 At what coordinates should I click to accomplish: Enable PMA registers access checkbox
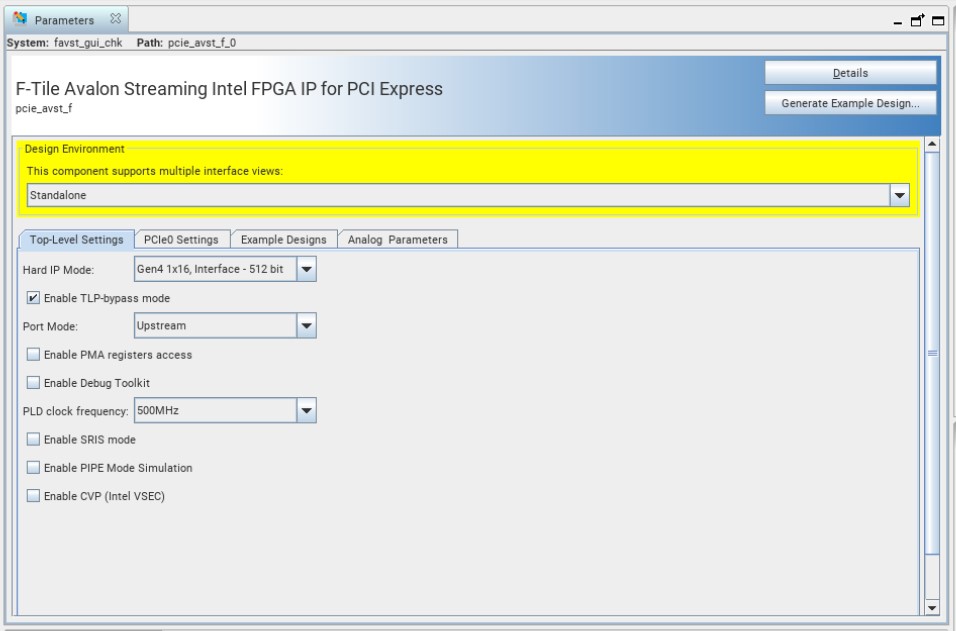coord(34,354)
